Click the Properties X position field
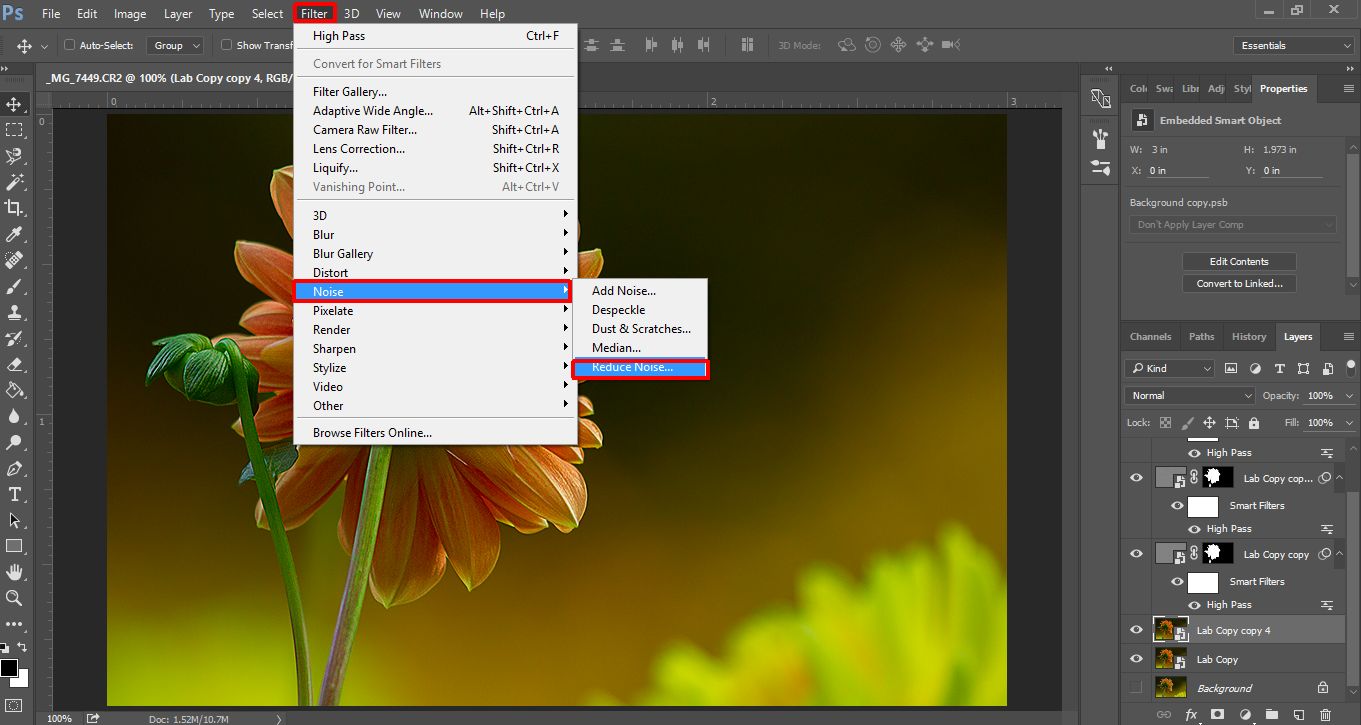 pos(1179,171)
